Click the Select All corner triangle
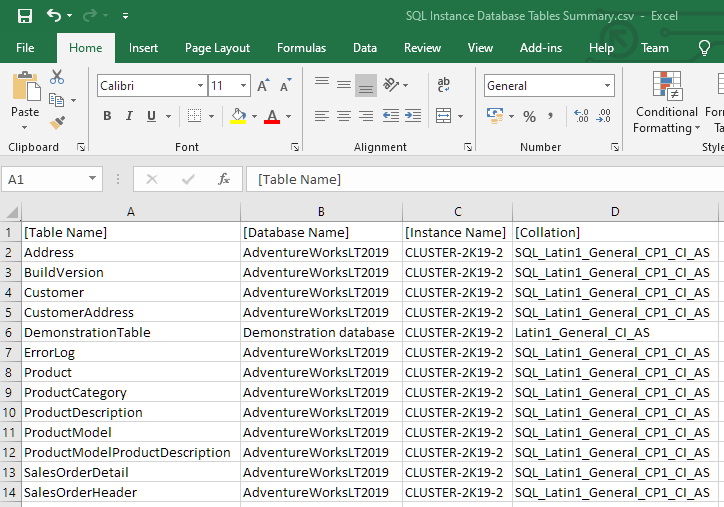Image resolution: width=724 pixels, height=507 pixels. pyautogui.click(x=11, y=212)
